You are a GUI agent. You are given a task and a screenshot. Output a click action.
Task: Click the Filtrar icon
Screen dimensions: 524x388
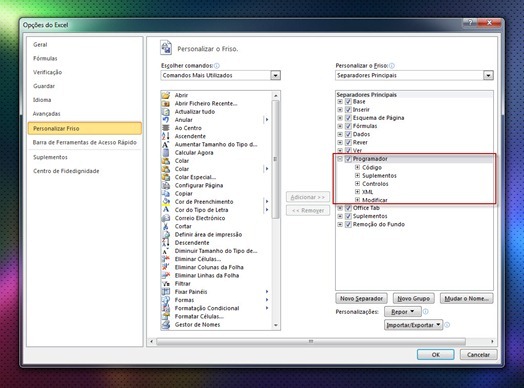click(x=166, y=284)
